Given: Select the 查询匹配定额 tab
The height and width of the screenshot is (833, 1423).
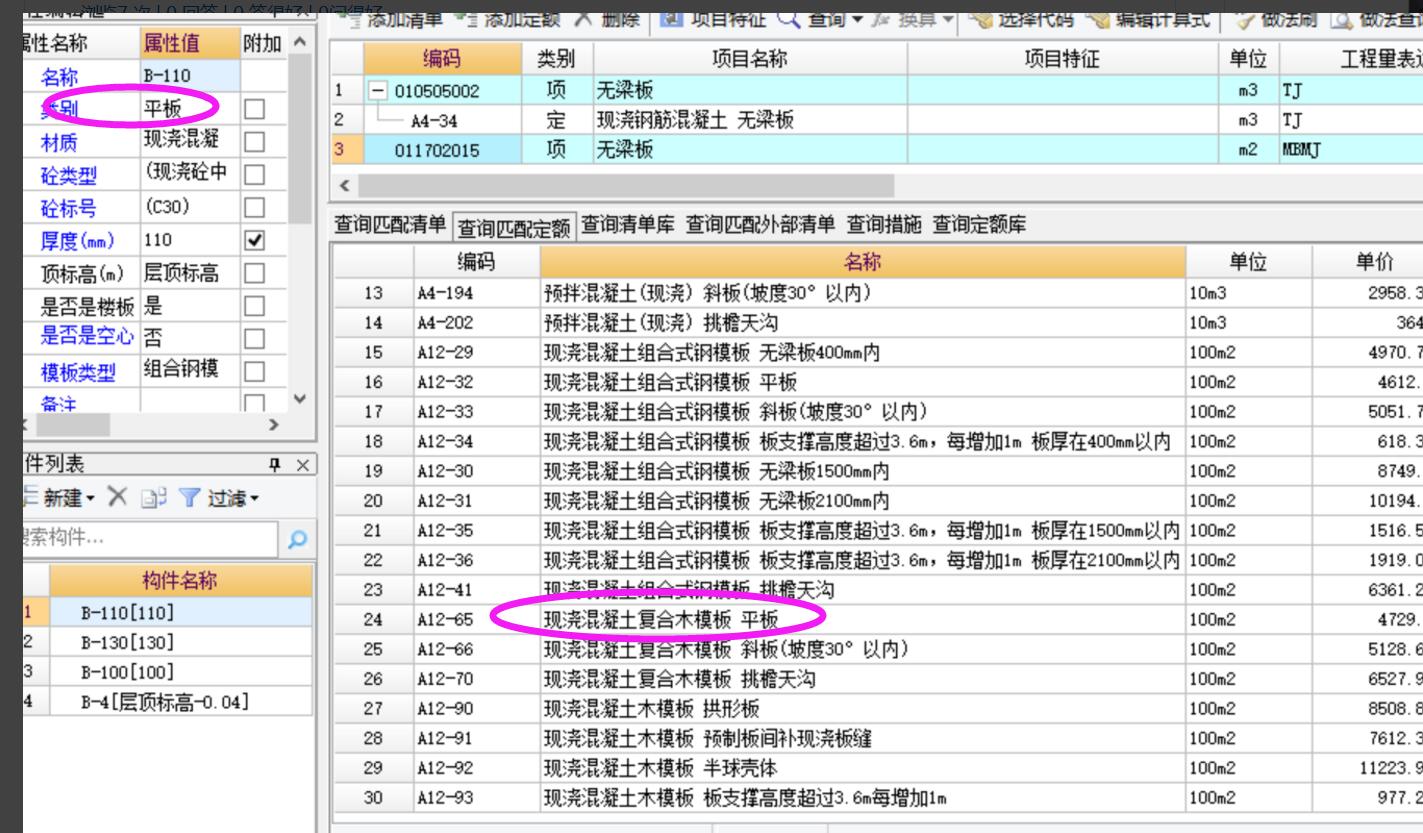Looking at the screenshot, I should tap(516, 228).
